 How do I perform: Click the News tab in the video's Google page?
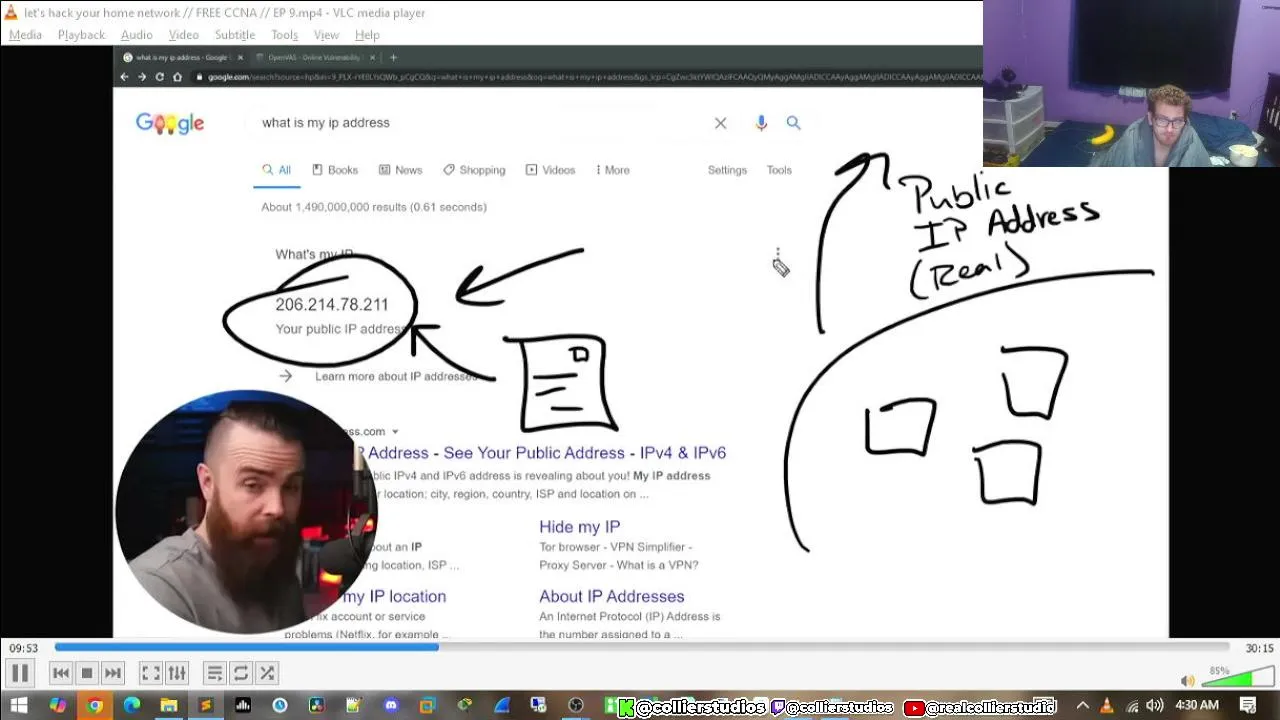pos(400,170)
